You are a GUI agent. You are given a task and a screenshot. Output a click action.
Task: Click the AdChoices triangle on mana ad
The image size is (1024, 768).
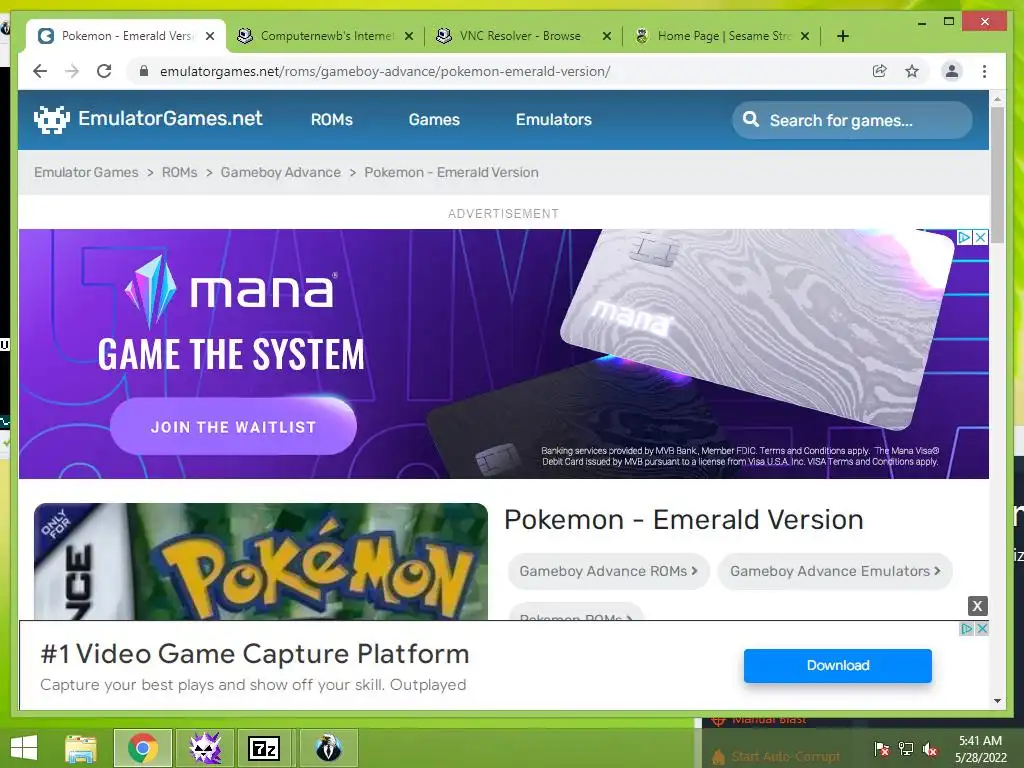[x=964, y=237]
